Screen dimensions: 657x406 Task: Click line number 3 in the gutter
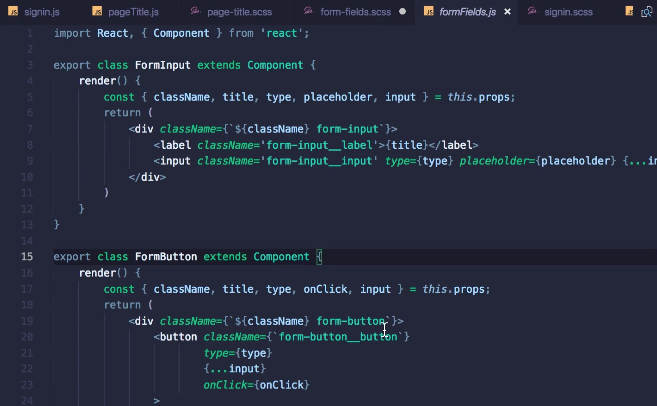(30, 65)
